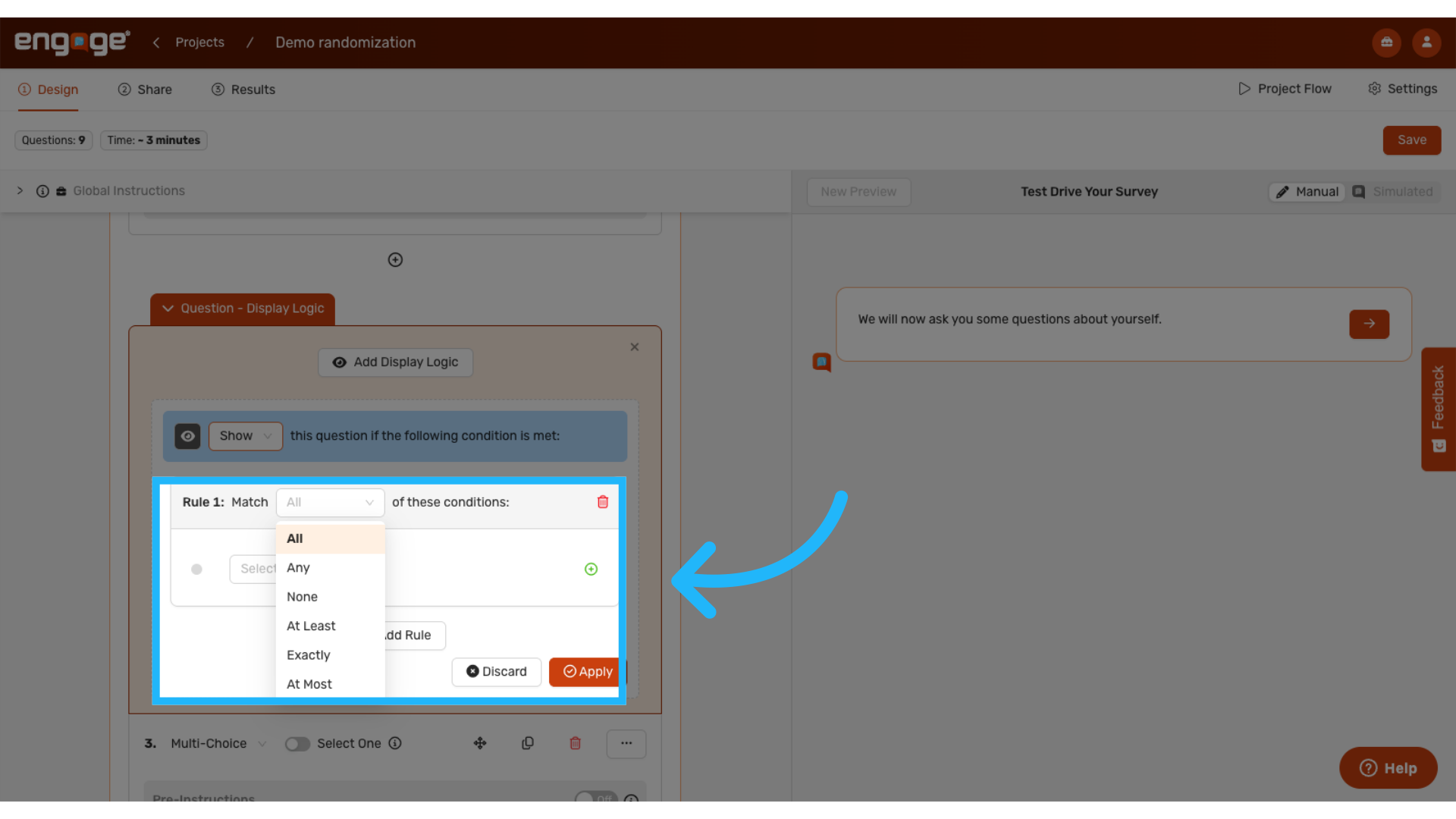Open the Match conditions dropdown
Screen dimensions: 1456x819
[x=331, y=502]
